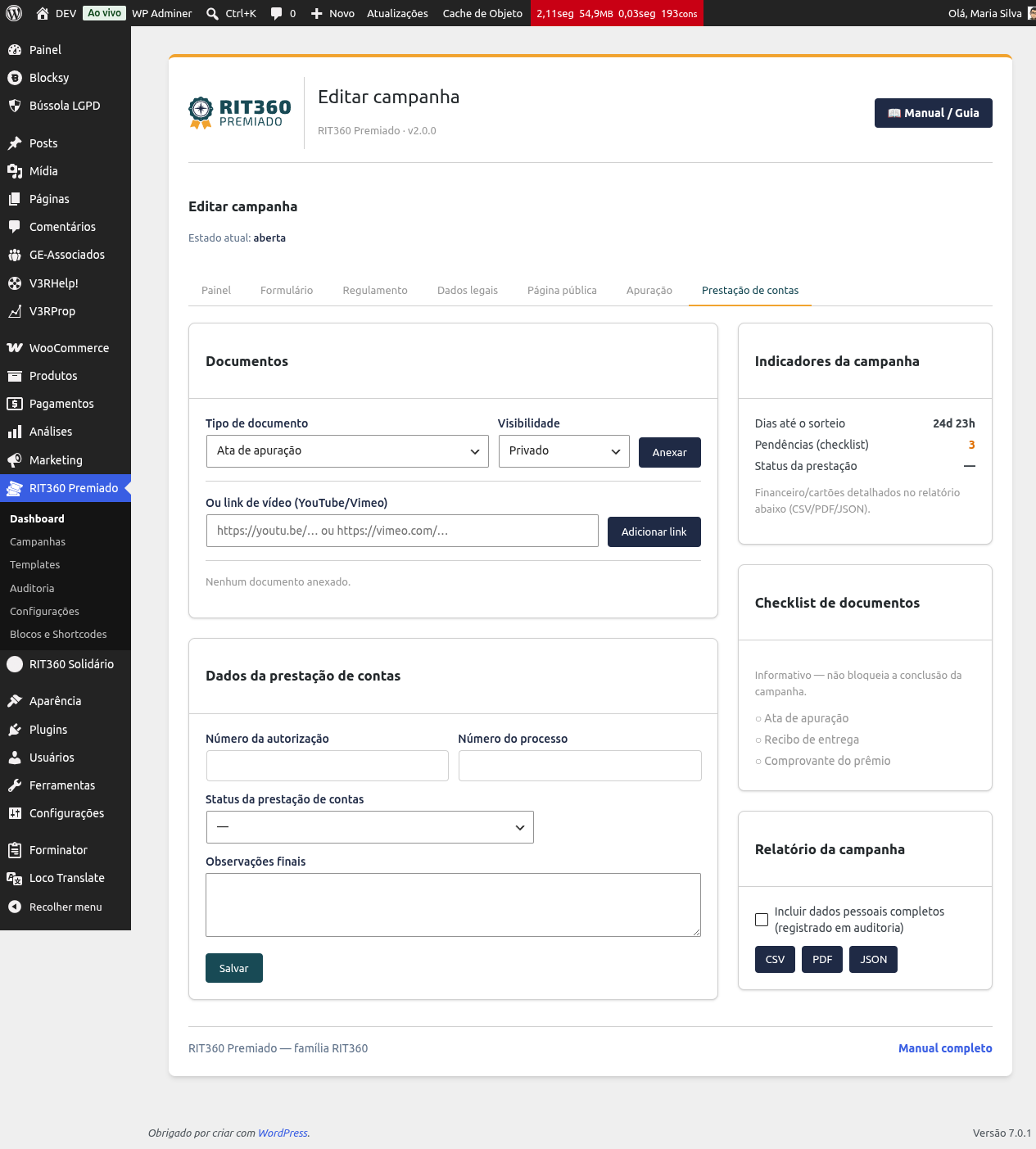Click the Adicionar link button
Screen dimensions: 1036x1149
tap(654, 532)
